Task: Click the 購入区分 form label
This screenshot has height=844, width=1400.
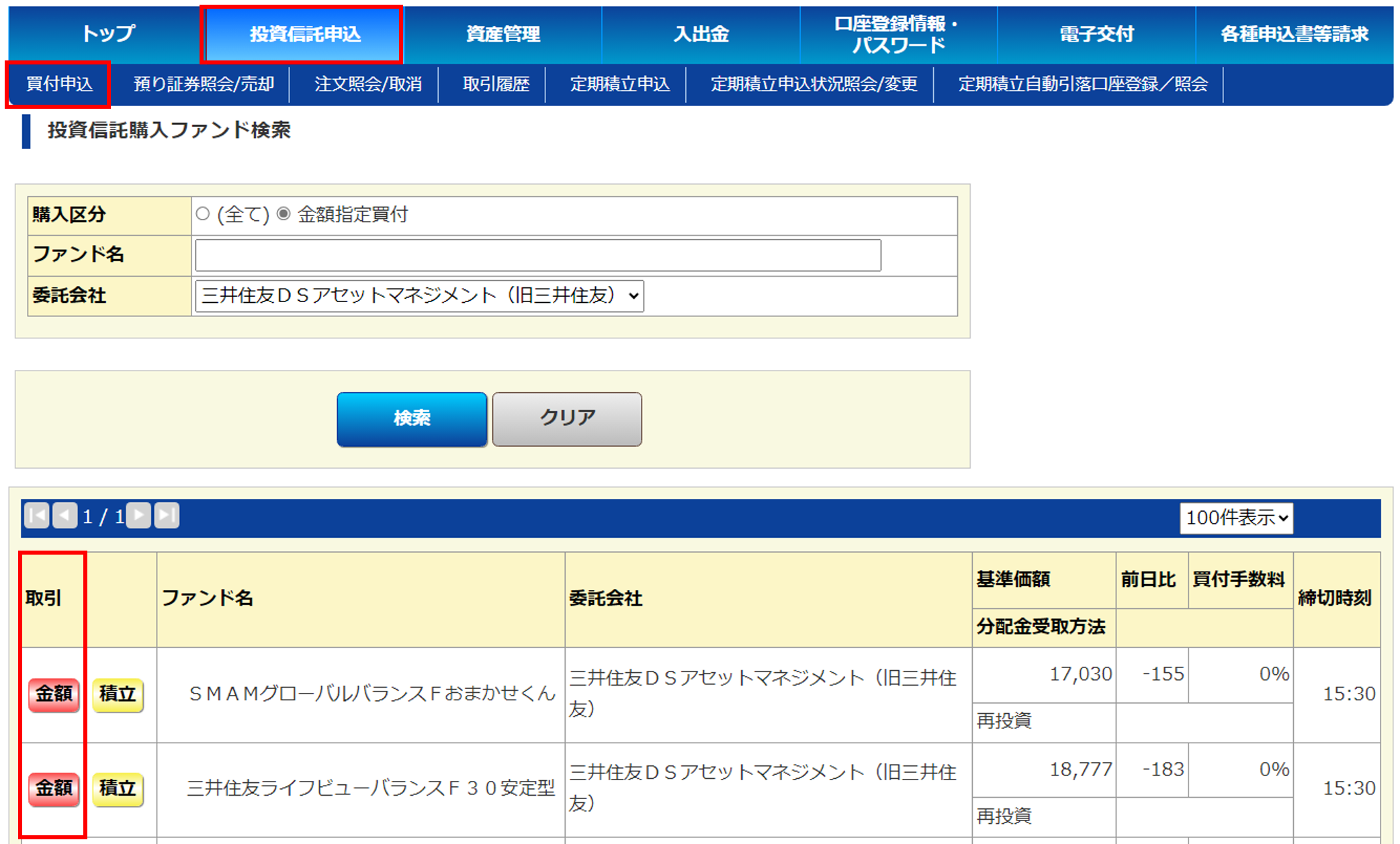Action: 69,215
